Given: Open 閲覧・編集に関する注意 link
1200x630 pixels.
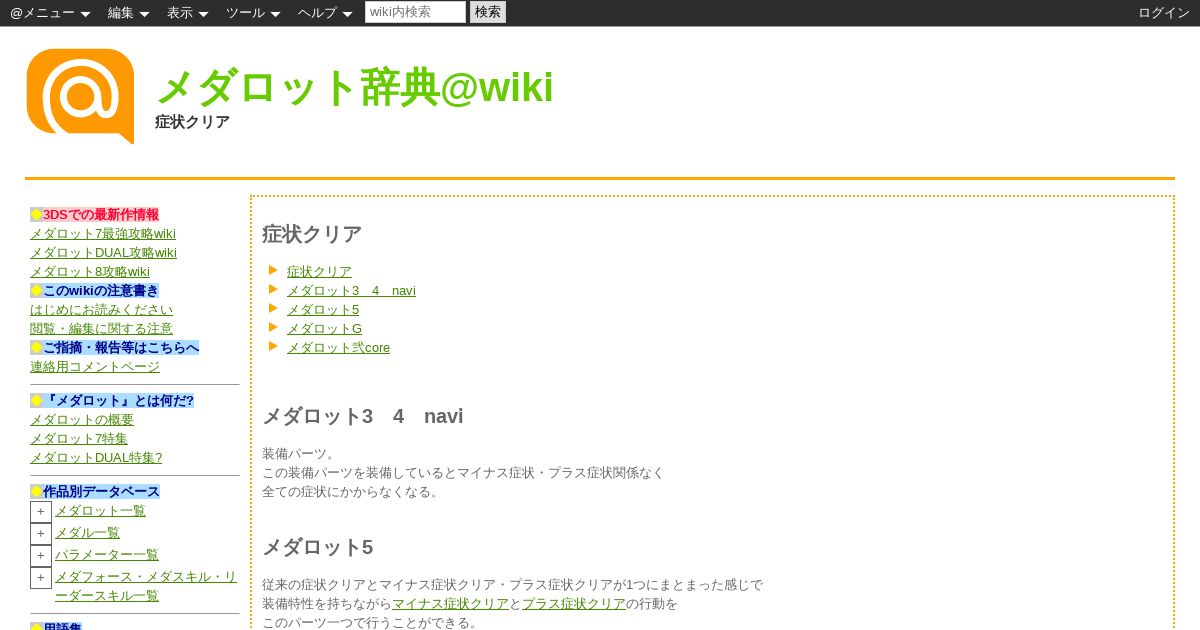Looking at the screenshot, I should click(x=101, y=329).
